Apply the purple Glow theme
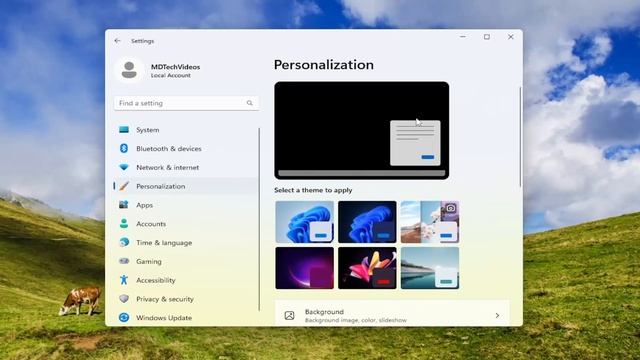This screenshot has height=360, width=640. [x=304, y=268]
